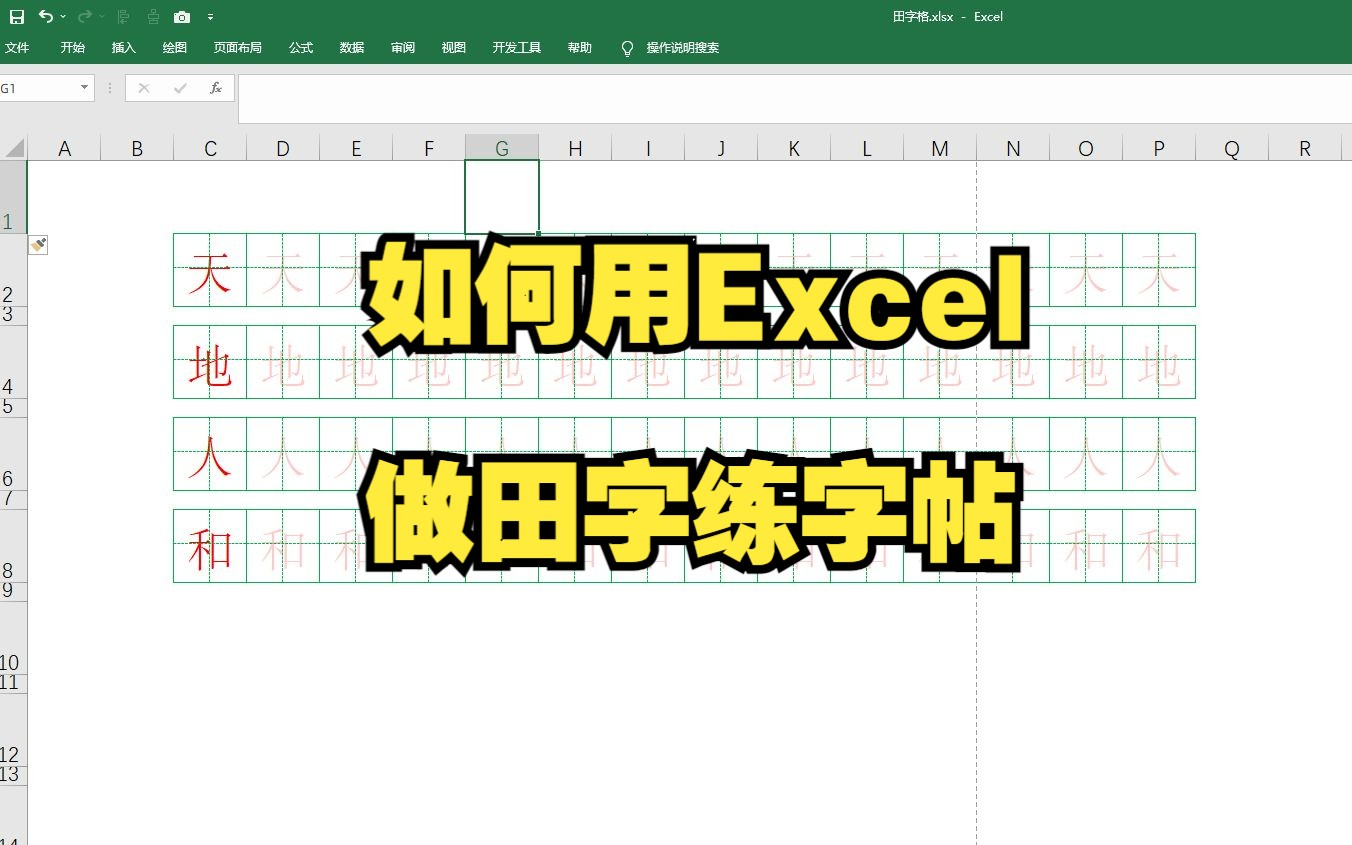The height and width of the screenshot is (845, 1352).
Task: Switch to the 开发工具 ribbon tab
Action: coord(517,48)
